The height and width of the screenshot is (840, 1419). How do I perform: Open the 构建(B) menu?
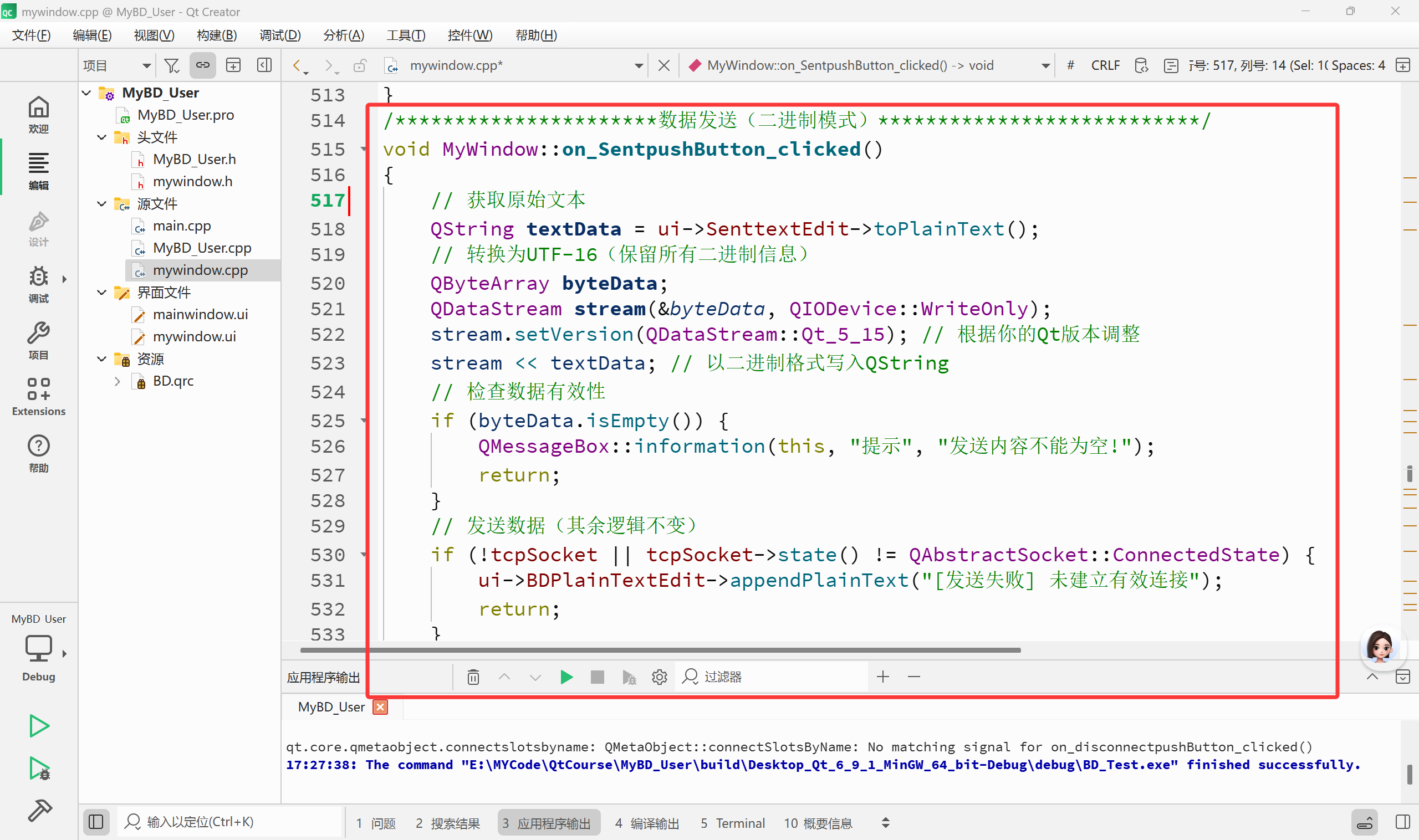[x=216, y=35]
